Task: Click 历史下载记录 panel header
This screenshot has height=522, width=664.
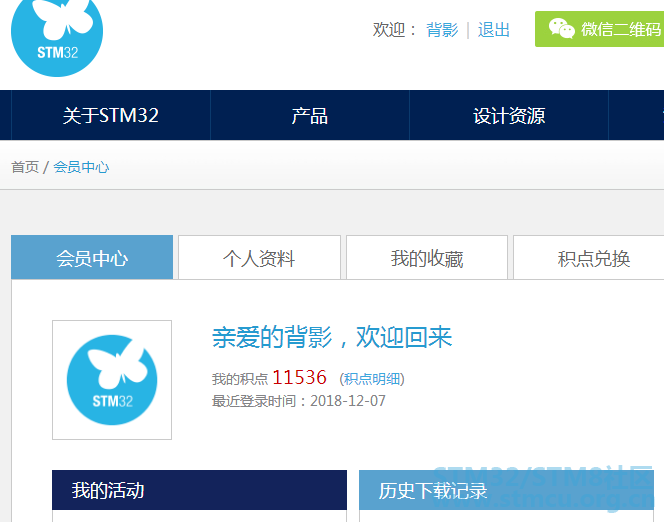Action: pyautogui.click(x=506, y=490)
